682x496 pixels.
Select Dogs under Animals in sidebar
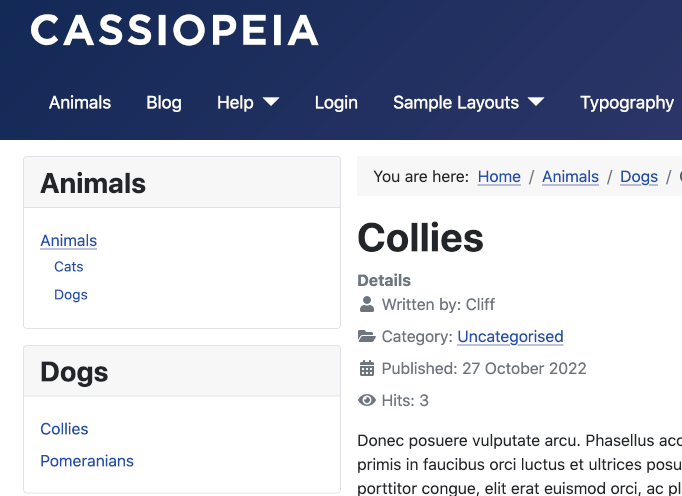[x=71, y=295]
